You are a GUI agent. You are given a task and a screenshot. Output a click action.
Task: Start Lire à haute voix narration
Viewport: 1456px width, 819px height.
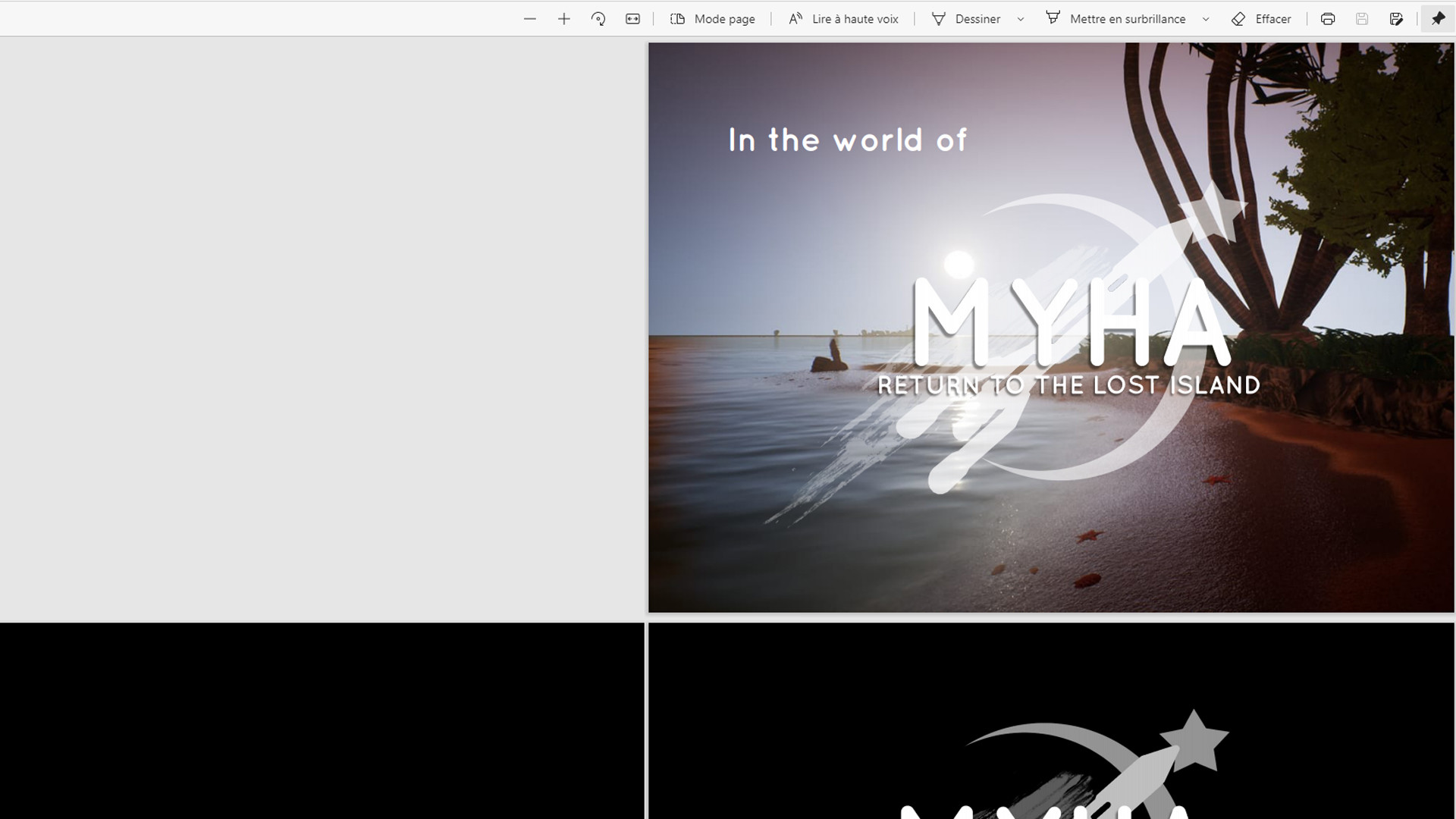pos(843,18)
